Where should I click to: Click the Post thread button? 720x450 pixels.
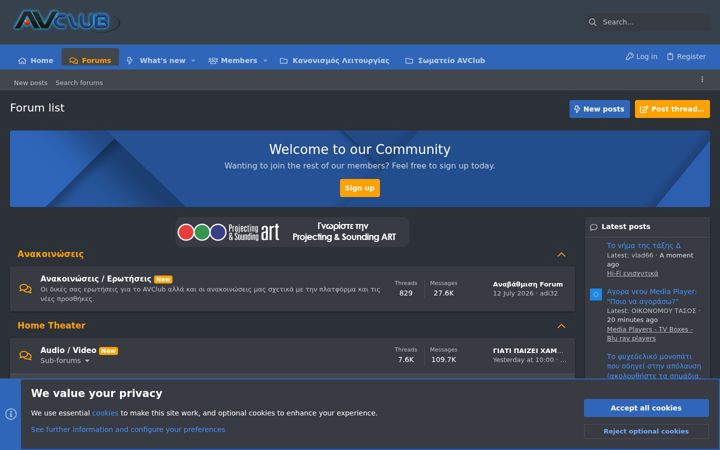click(672, 109)
